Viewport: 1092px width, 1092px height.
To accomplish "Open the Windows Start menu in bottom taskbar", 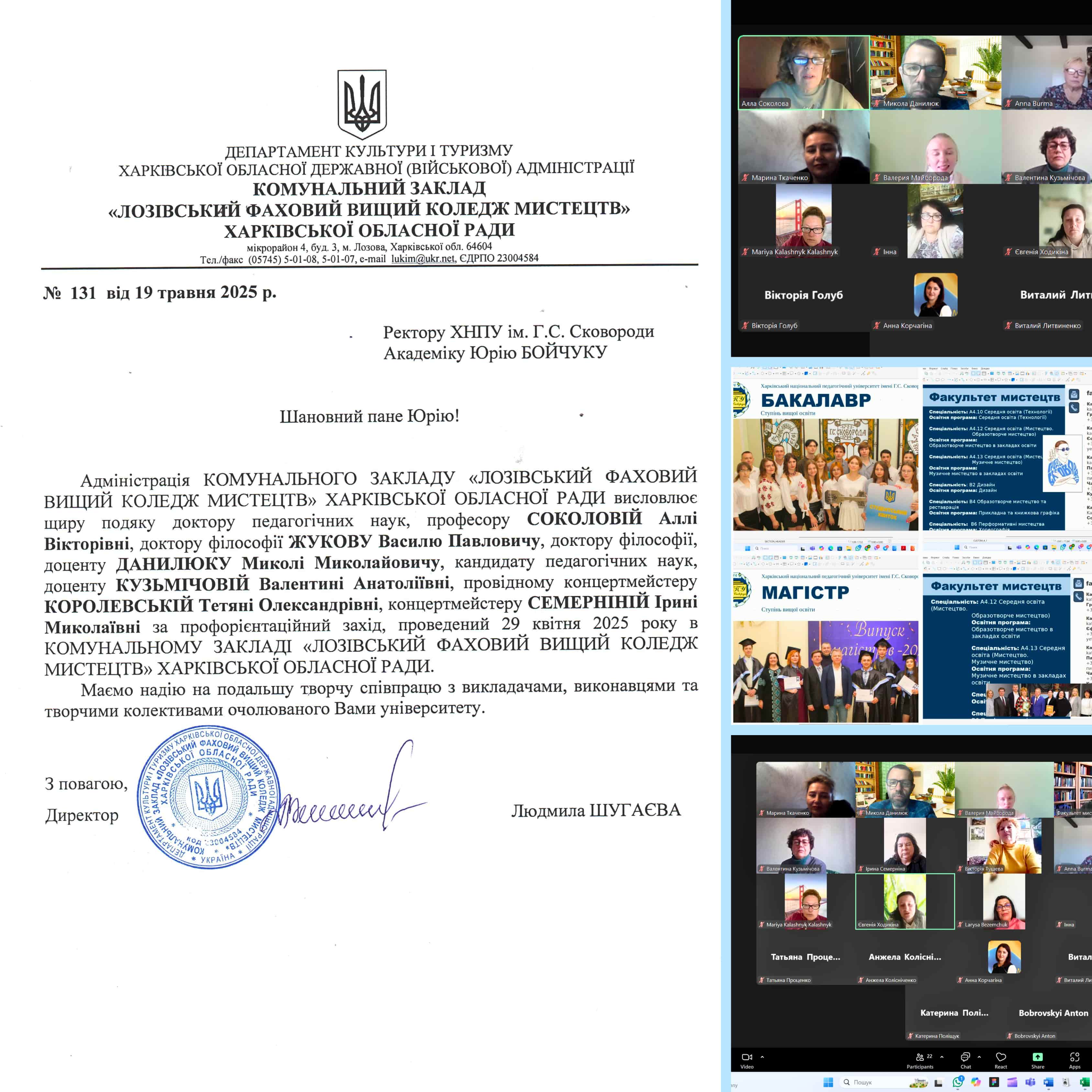I will click(829, 1082).
